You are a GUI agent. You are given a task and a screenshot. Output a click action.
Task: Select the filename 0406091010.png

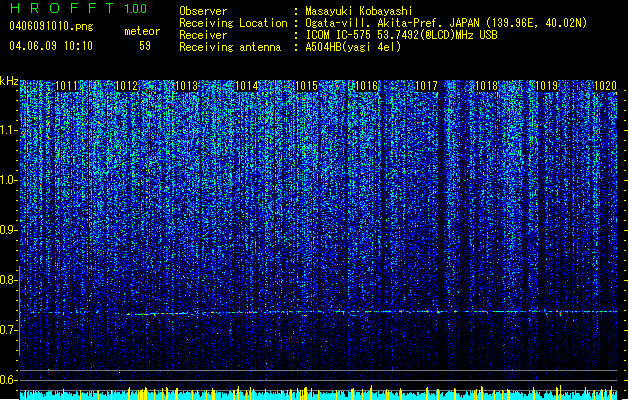pos(51,27)
